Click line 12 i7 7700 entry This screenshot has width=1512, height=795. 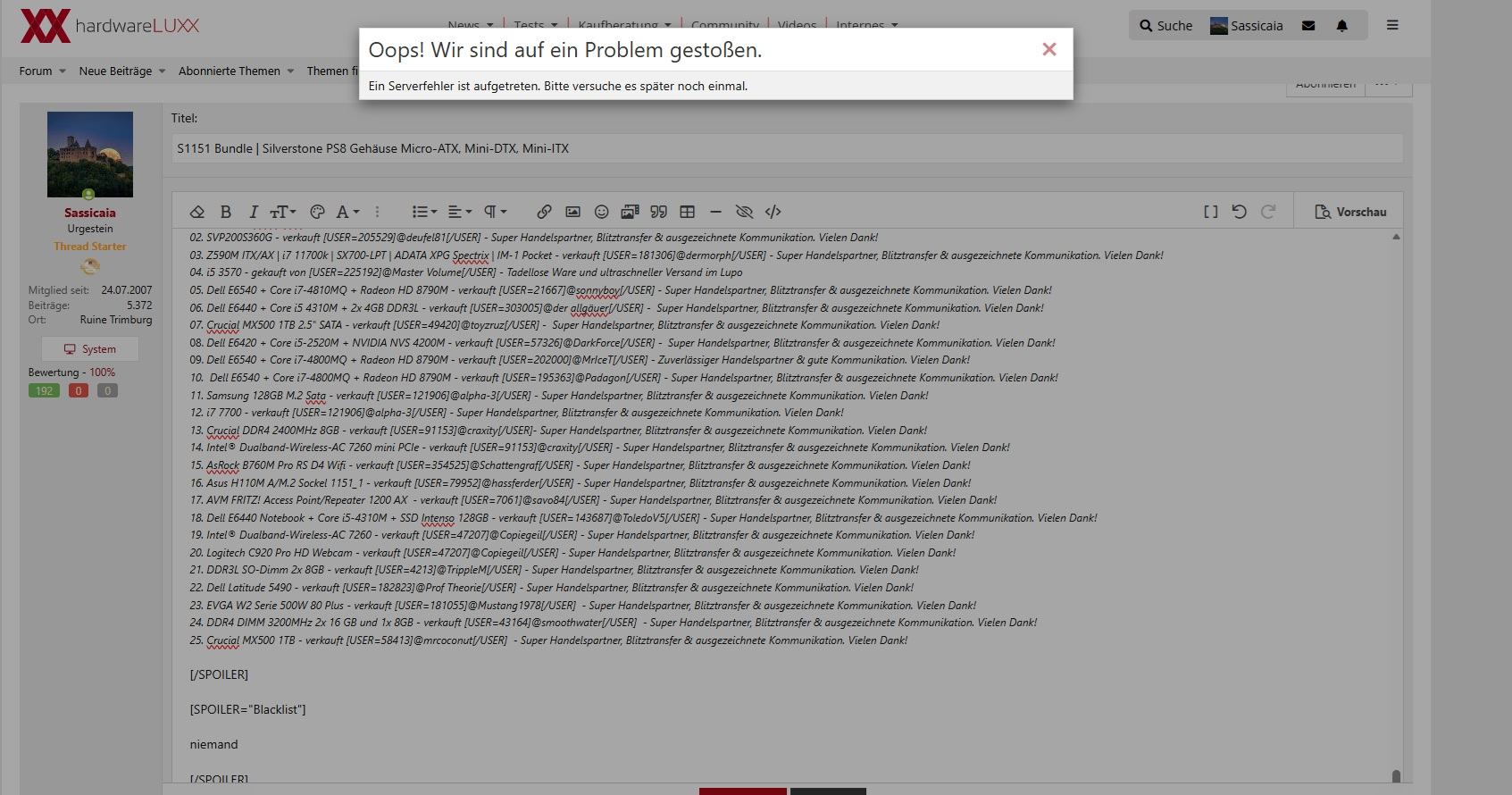[x=516, y=413]
